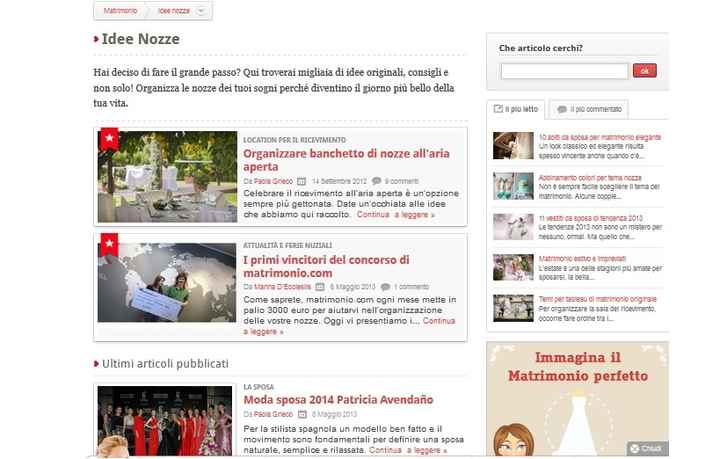Click the article search input field
Screen dimensions: 720x459
pyautogui.click(x=564, y=71)
